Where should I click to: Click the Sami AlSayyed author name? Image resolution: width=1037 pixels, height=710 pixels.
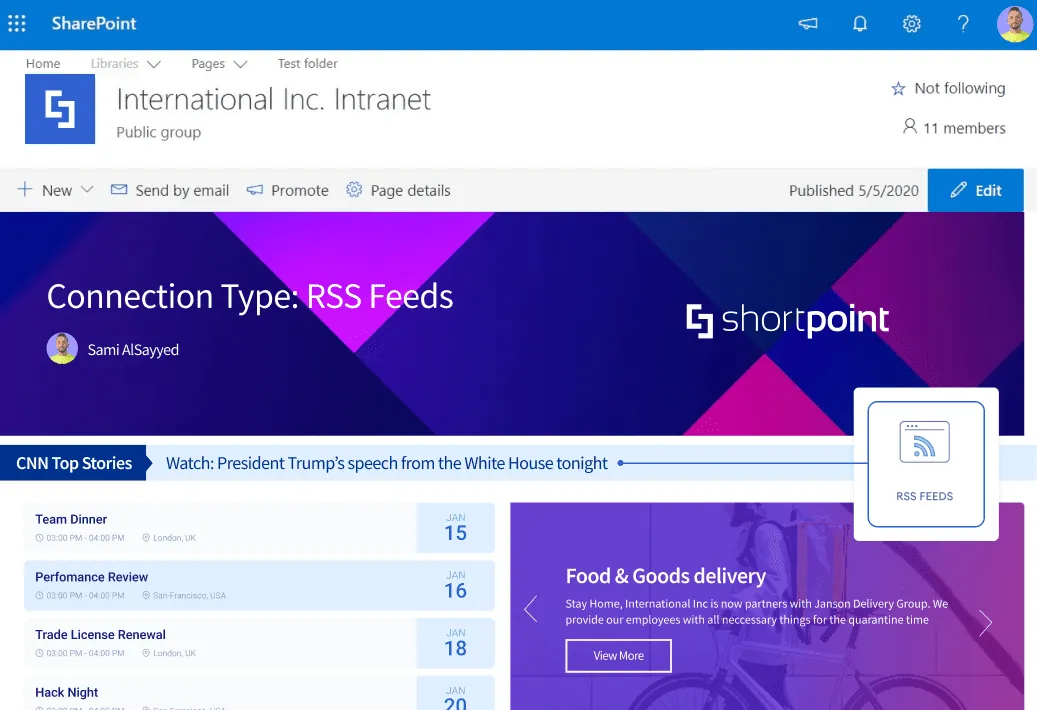point(133,350)
